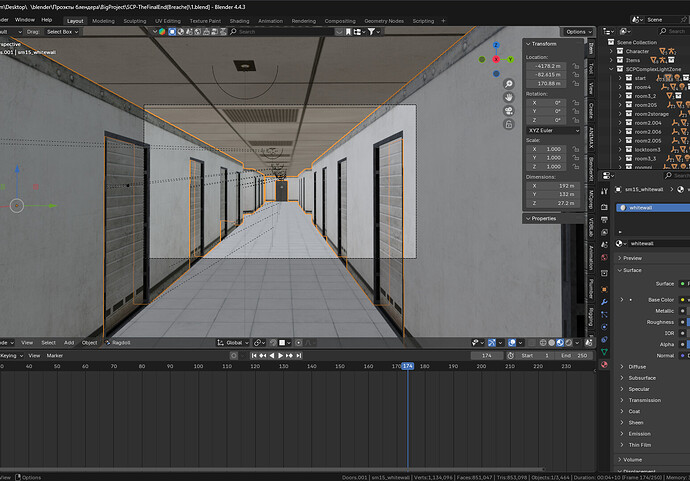Switch to the Sculpting workspace tab
The height and width of the screenshot is (481, 690).
[x=135, y=21]
